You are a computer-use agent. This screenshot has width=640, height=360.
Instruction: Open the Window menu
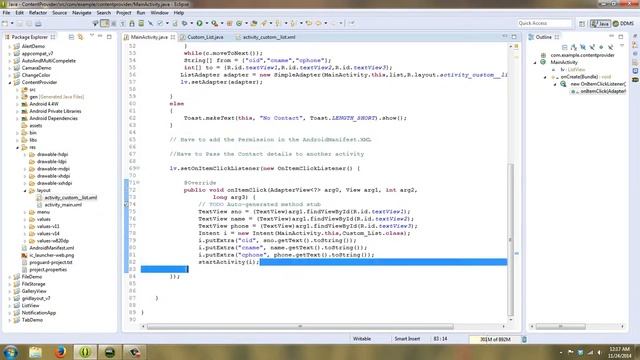point(159,13)
